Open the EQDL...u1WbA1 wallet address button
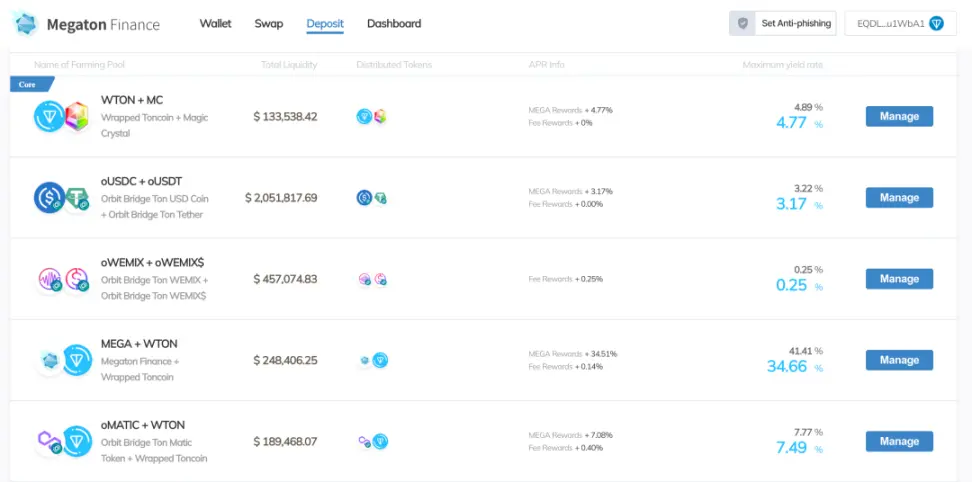The image size is (972, 482). (900, 24)
